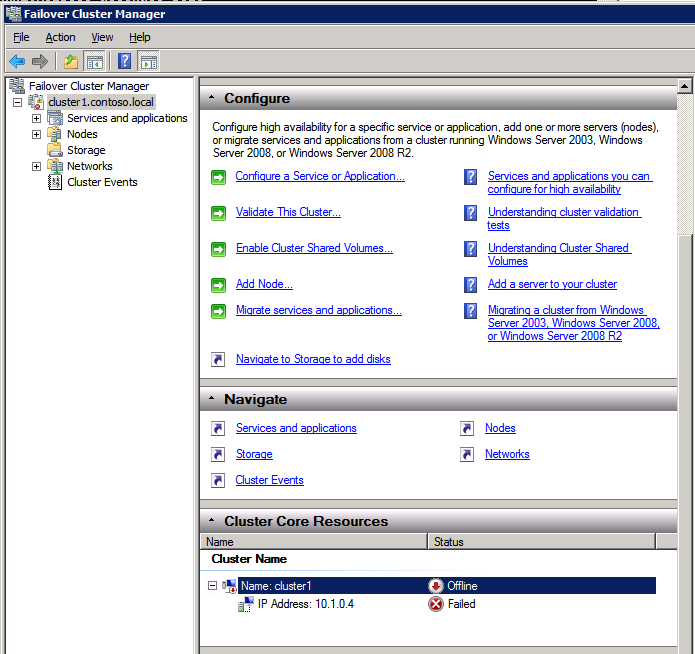Click the shortcut icon beside Networks in Navigate section
Viewport: 695px width, 654px height.
467,454
